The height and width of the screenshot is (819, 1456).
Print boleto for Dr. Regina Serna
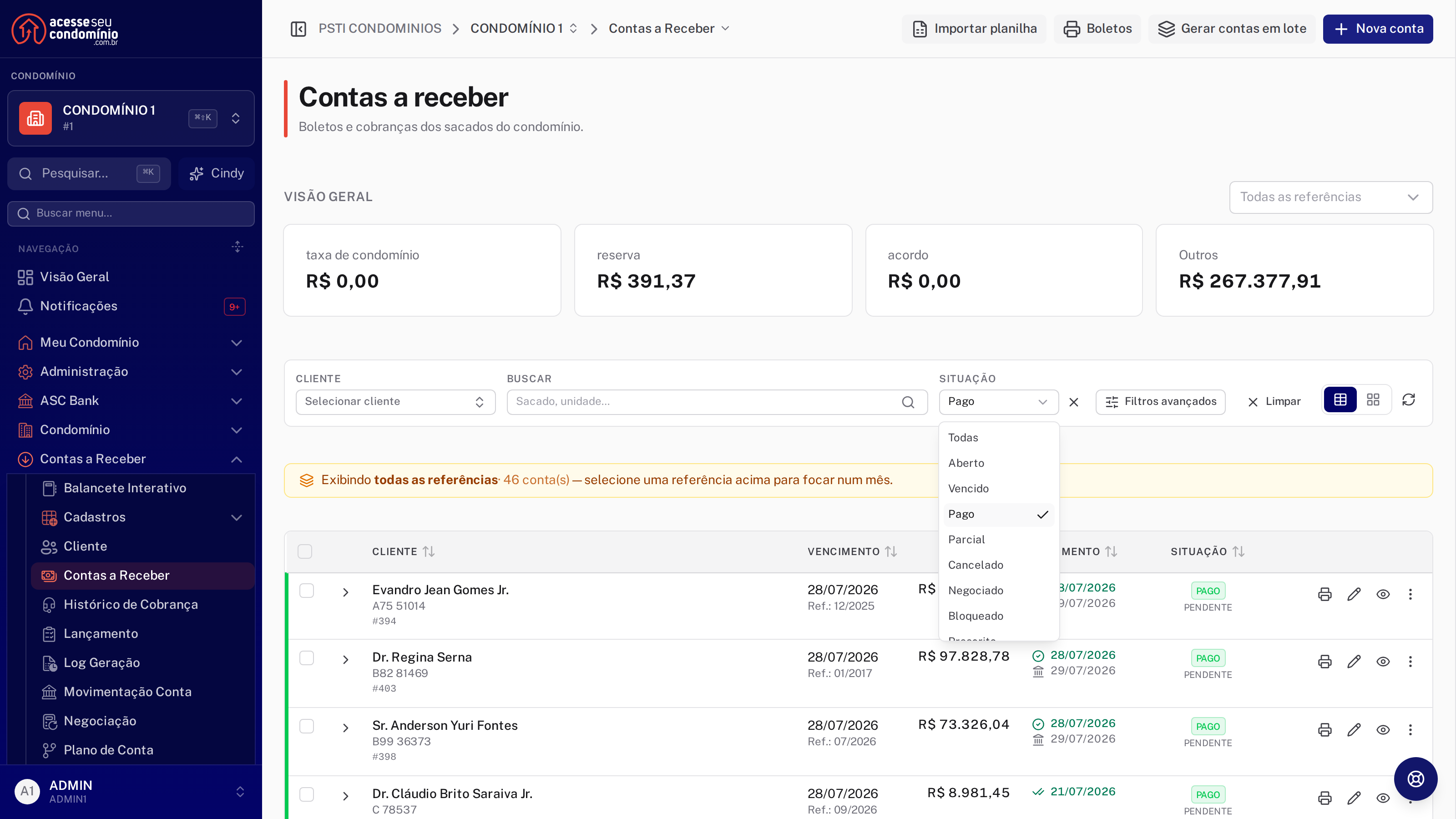(1325, 661)
